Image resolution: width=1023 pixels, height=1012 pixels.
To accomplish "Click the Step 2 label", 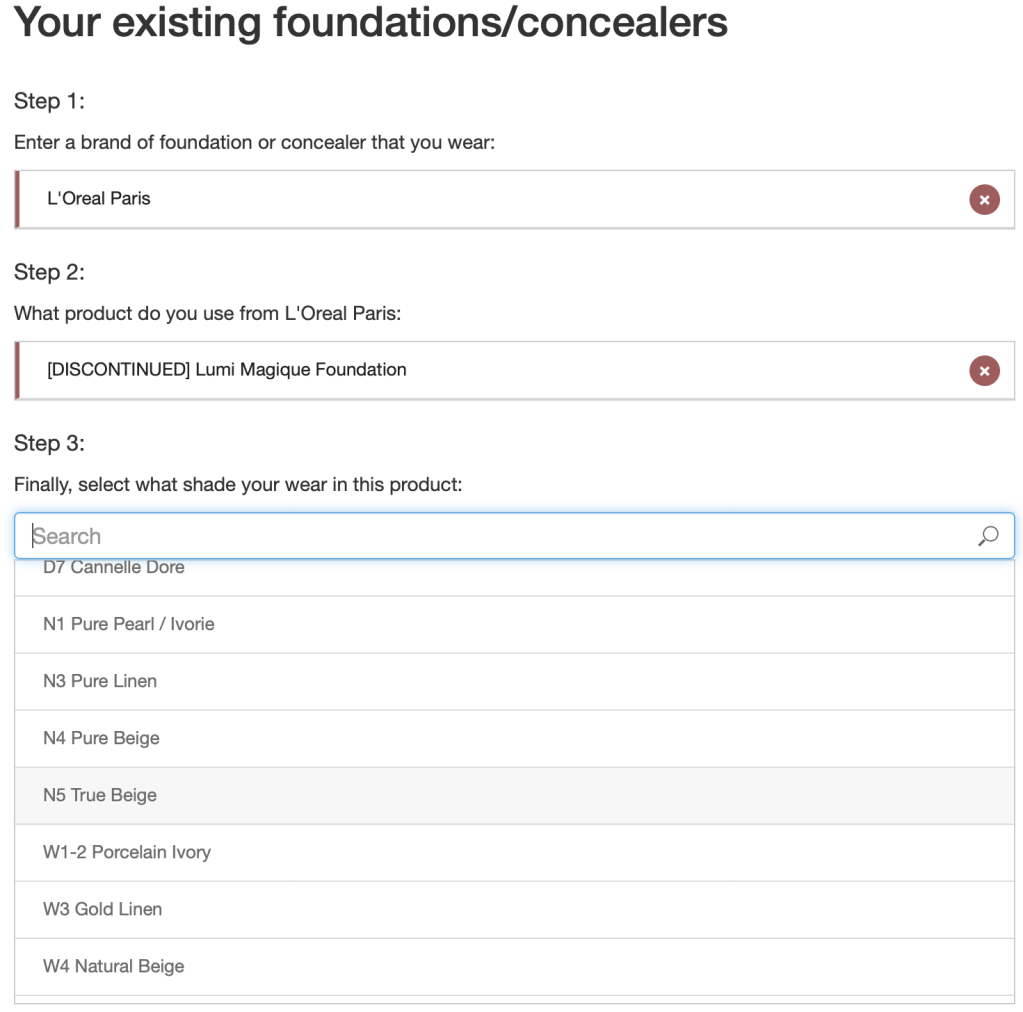I will (x=49, y=272).
